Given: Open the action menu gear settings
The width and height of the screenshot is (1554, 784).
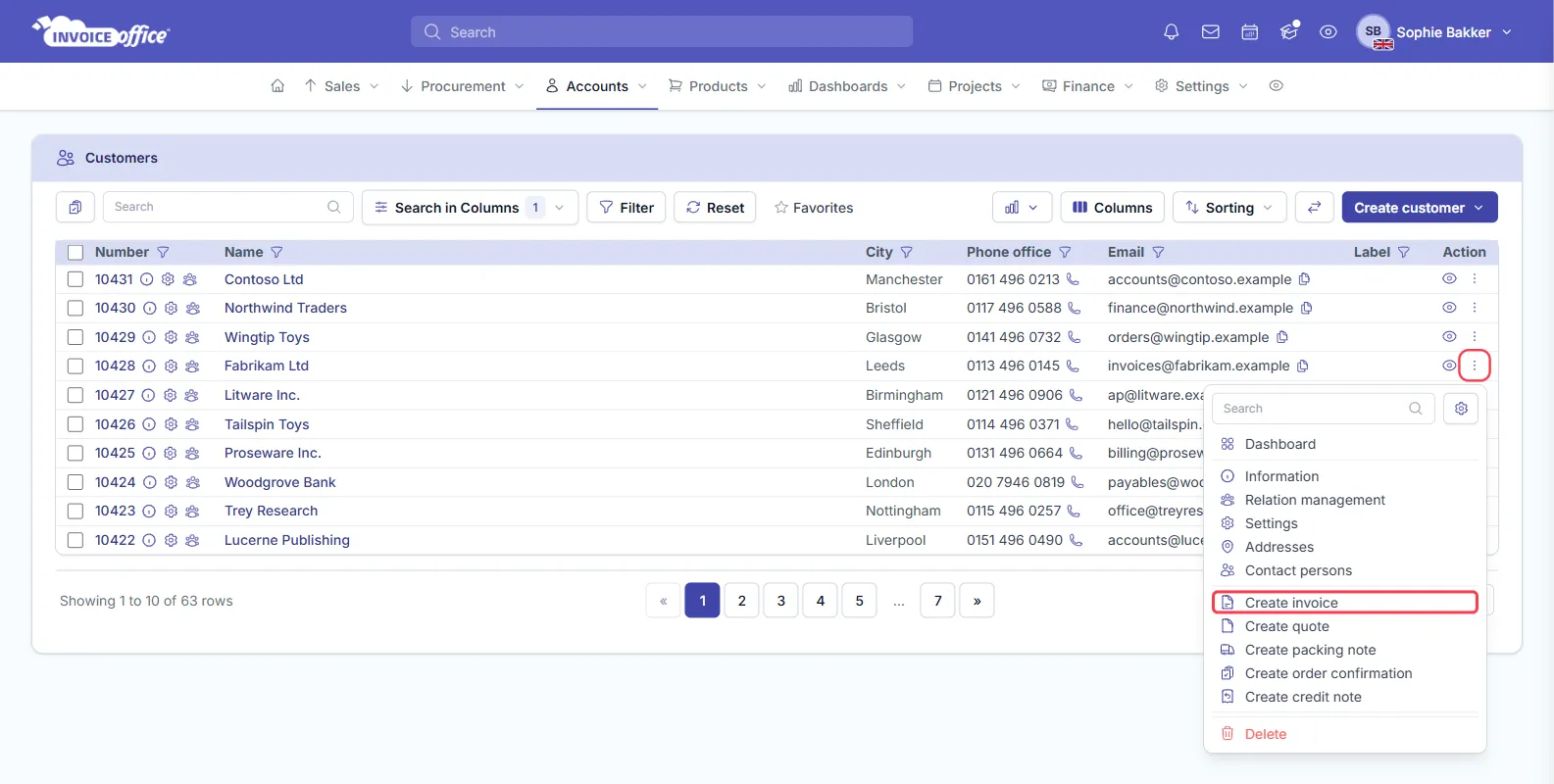Looking at the screenshot, I should (x=1461, y=409).
